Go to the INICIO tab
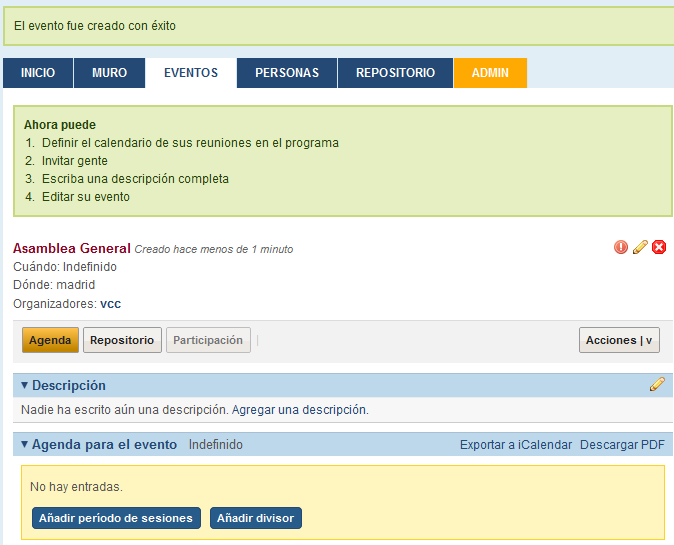The width and height of the screenshot is (674, 545). point(38,73)
